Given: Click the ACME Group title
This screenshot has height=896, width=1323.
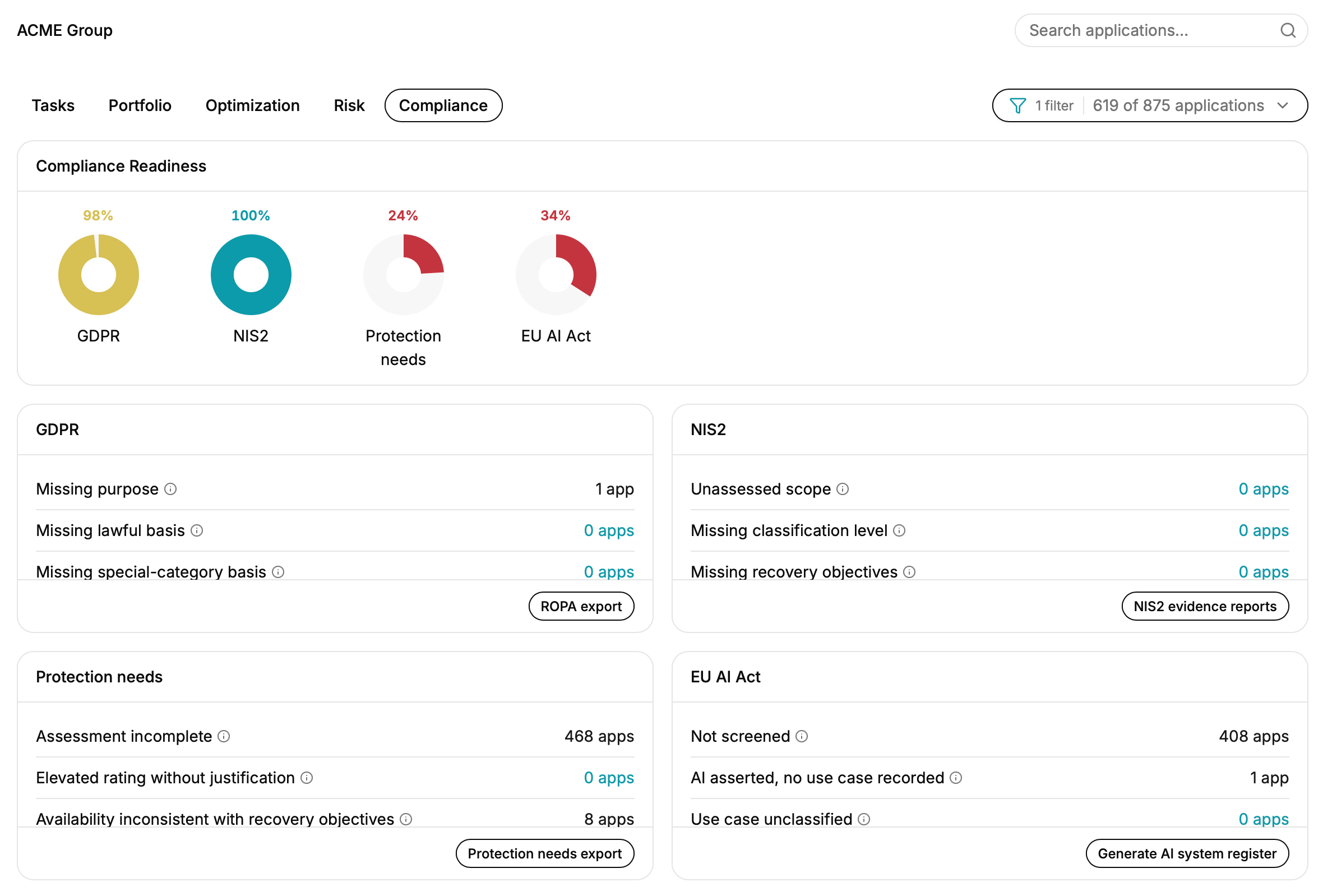Looking at the screenshot, I should click(65, 30).
